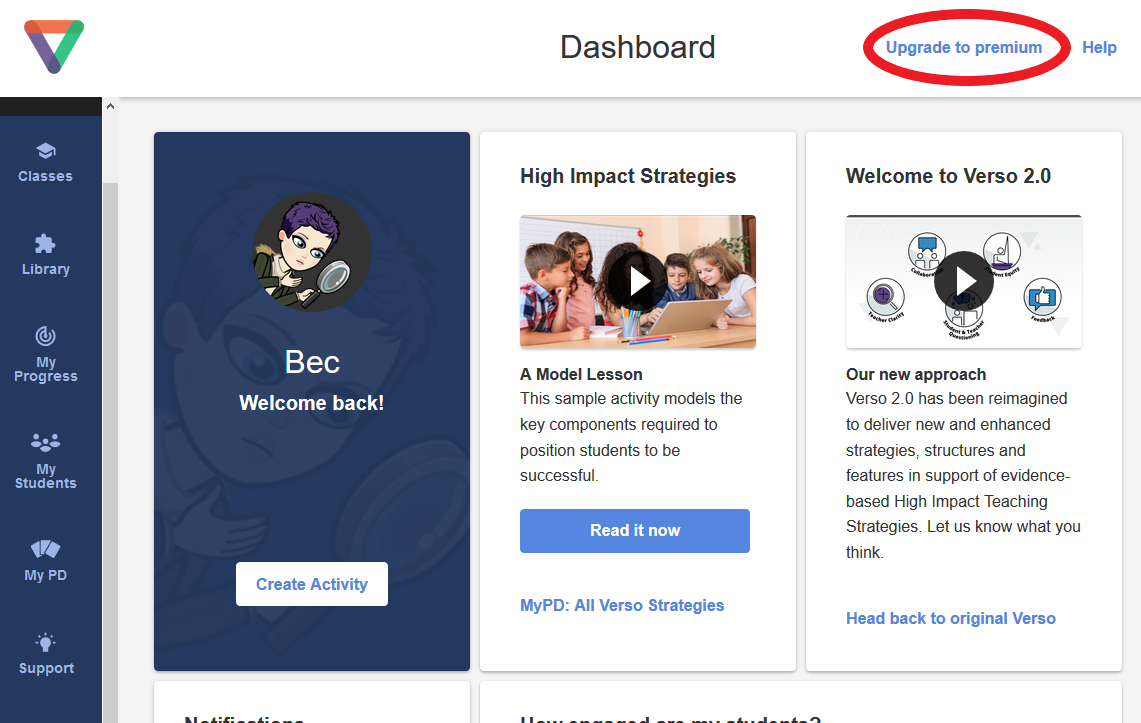Click the Create Activity button
Screen dimensions: 1141x723
pos(312,584)
